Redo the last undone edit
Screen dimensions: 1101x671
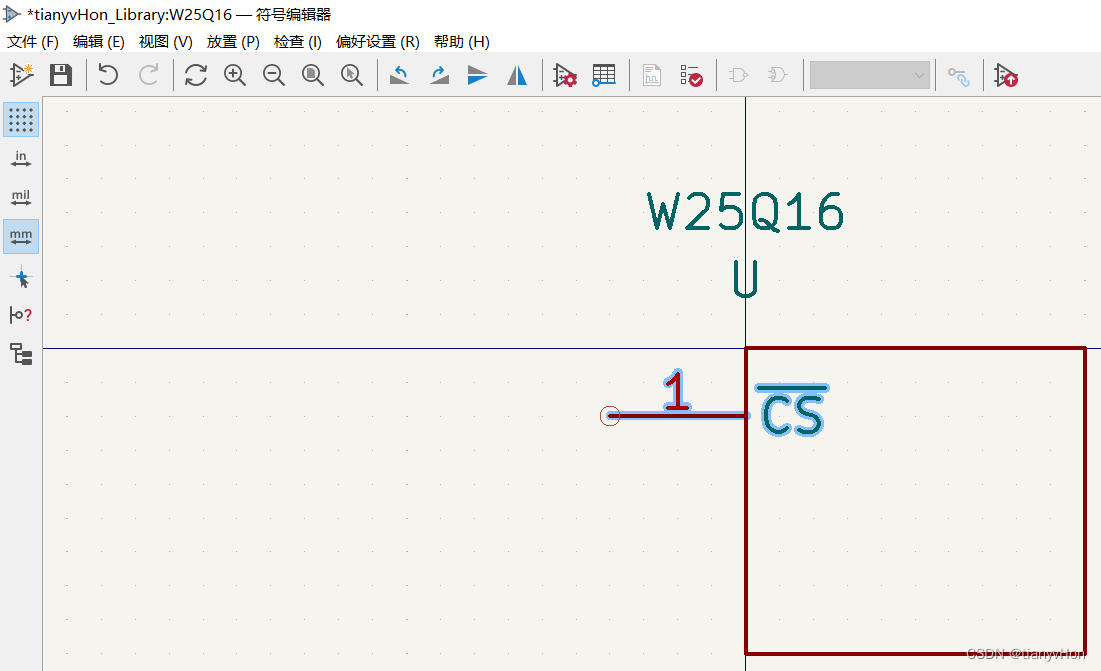(149, 74)
